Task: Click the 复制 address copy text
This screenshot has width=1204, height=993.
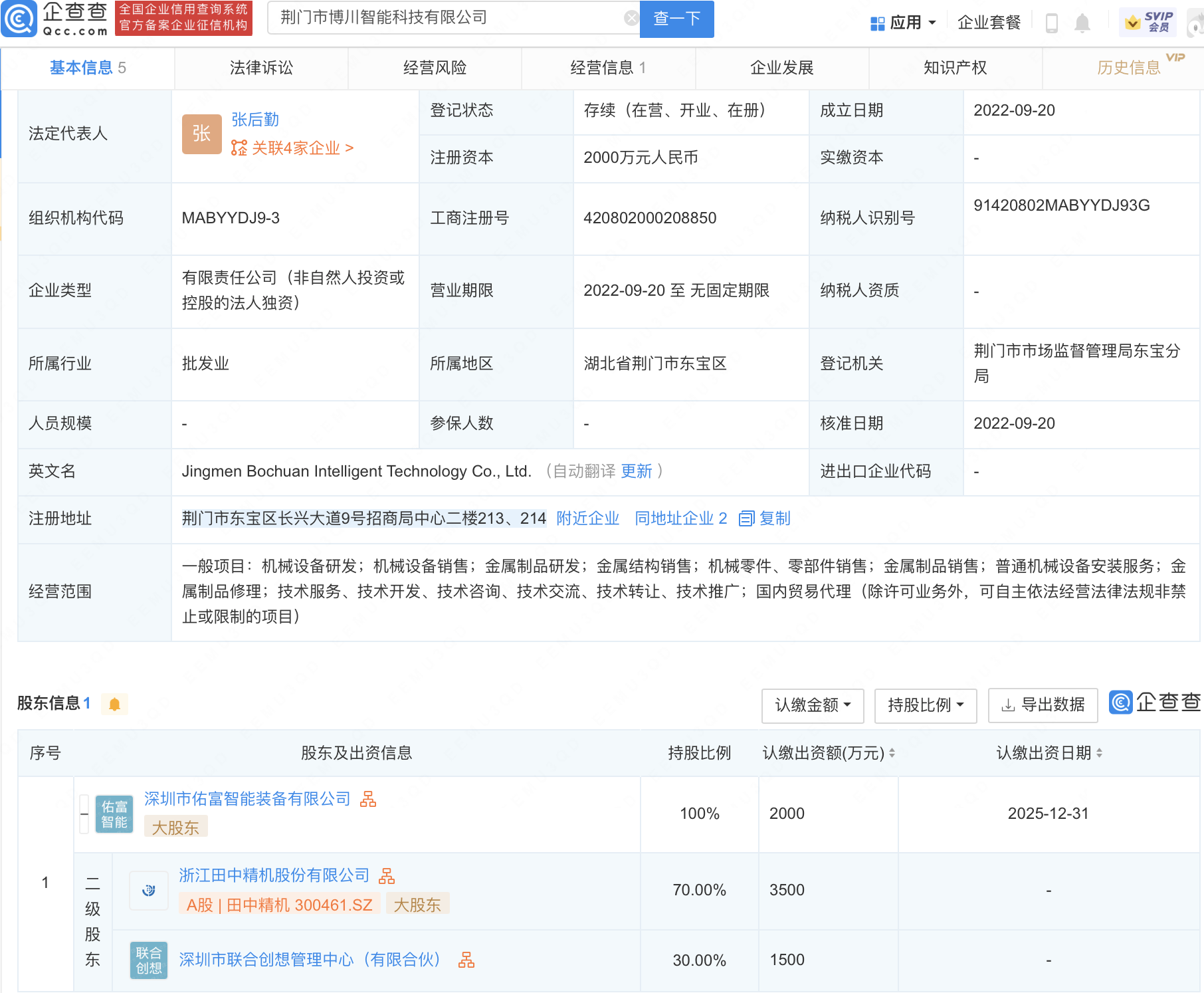Action: click(x=775, y=518)
